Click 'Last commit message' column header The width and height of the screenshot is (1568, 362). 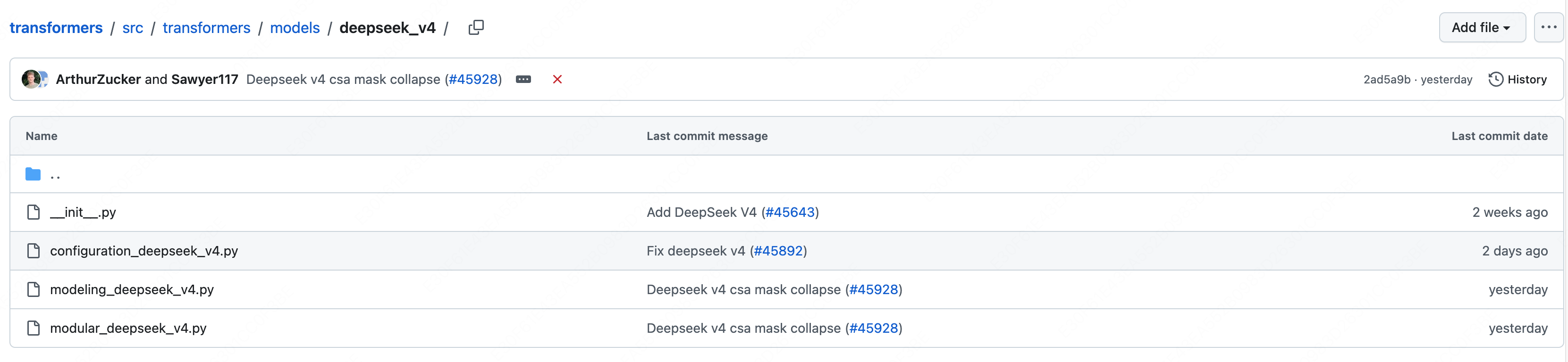707,136
